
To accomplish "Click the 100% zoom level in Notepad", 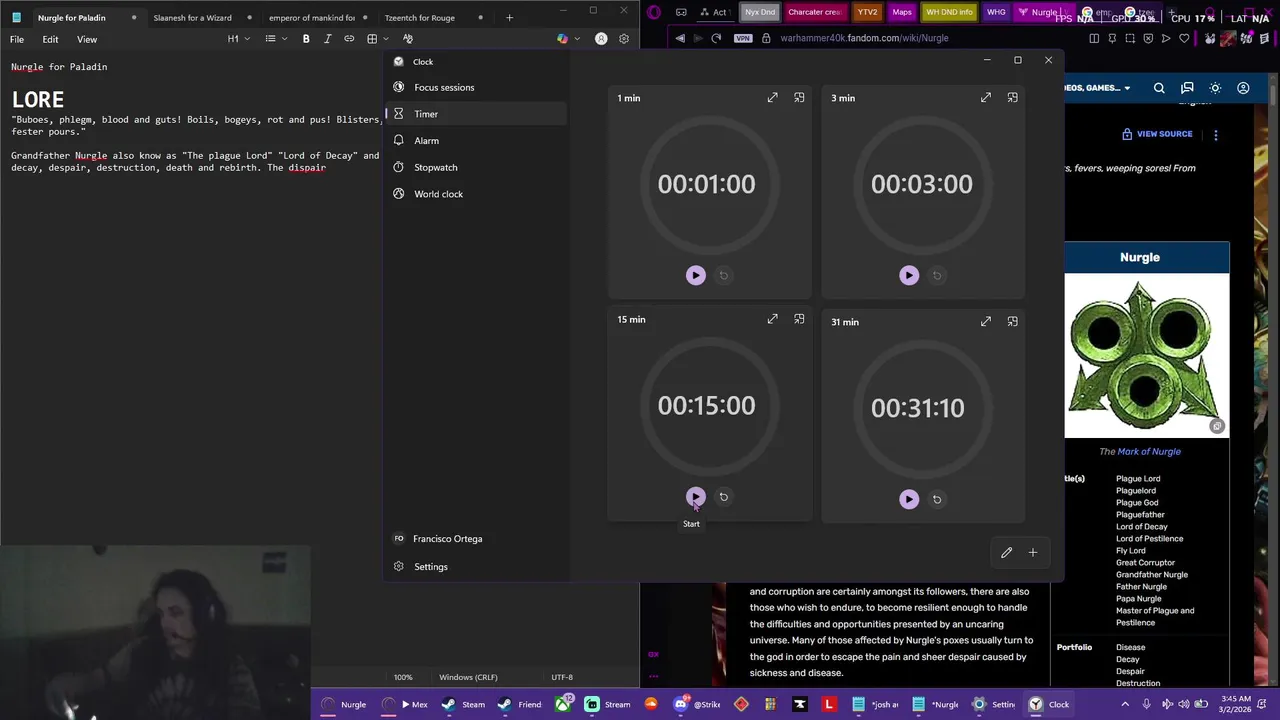I will click(x=403, y=677).
